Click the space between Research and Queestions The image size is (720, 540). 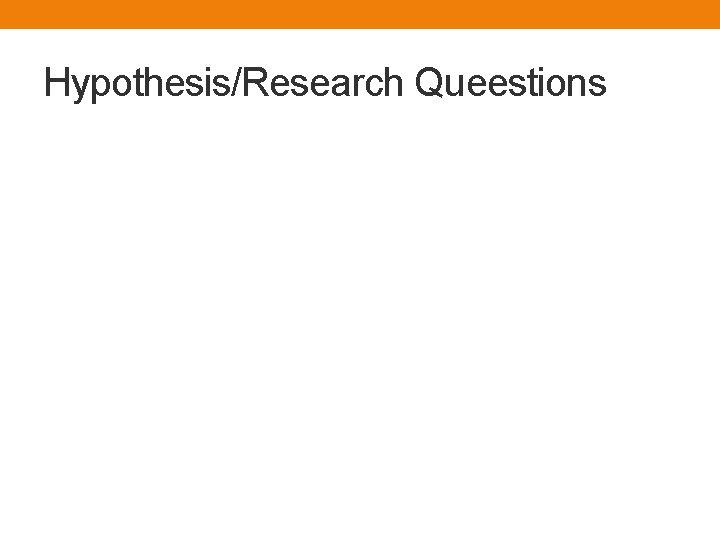tap(410, 84)
